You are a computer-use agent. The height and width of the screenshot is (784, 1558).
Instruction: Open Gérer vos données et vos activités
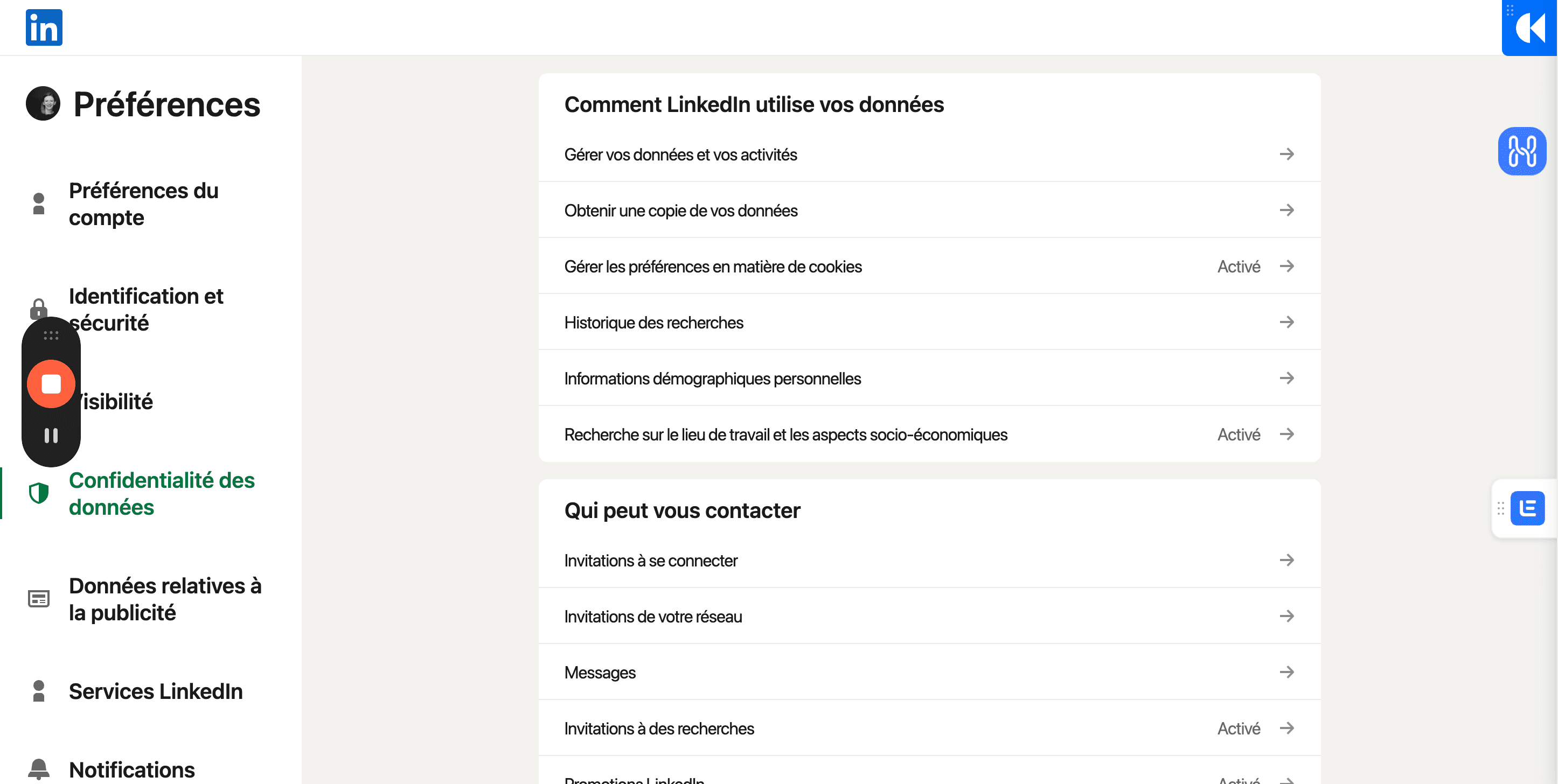coord(929,154)
